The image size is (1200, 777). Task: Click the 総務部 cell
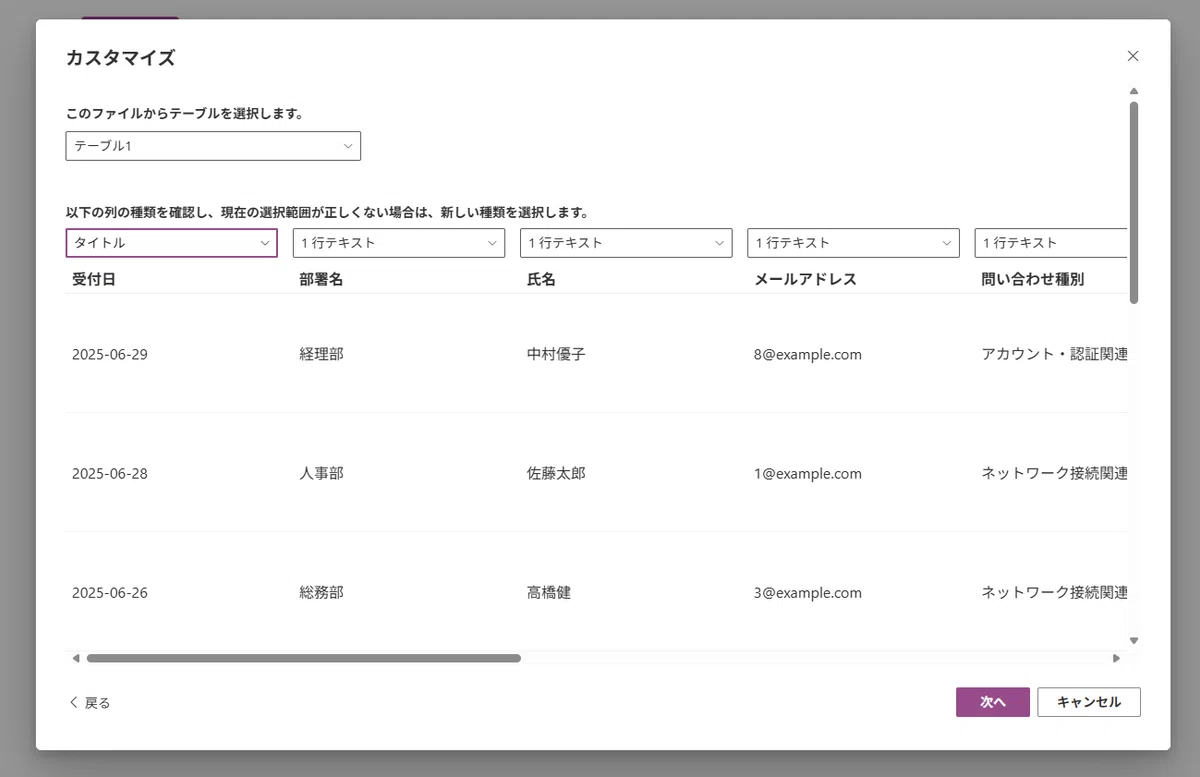coord(321,592)
